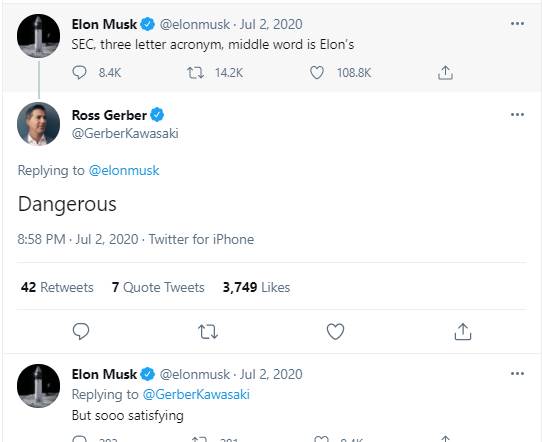
Task: Open more options menu on Ross Gerber's tweet
Action: pos(517,114)
